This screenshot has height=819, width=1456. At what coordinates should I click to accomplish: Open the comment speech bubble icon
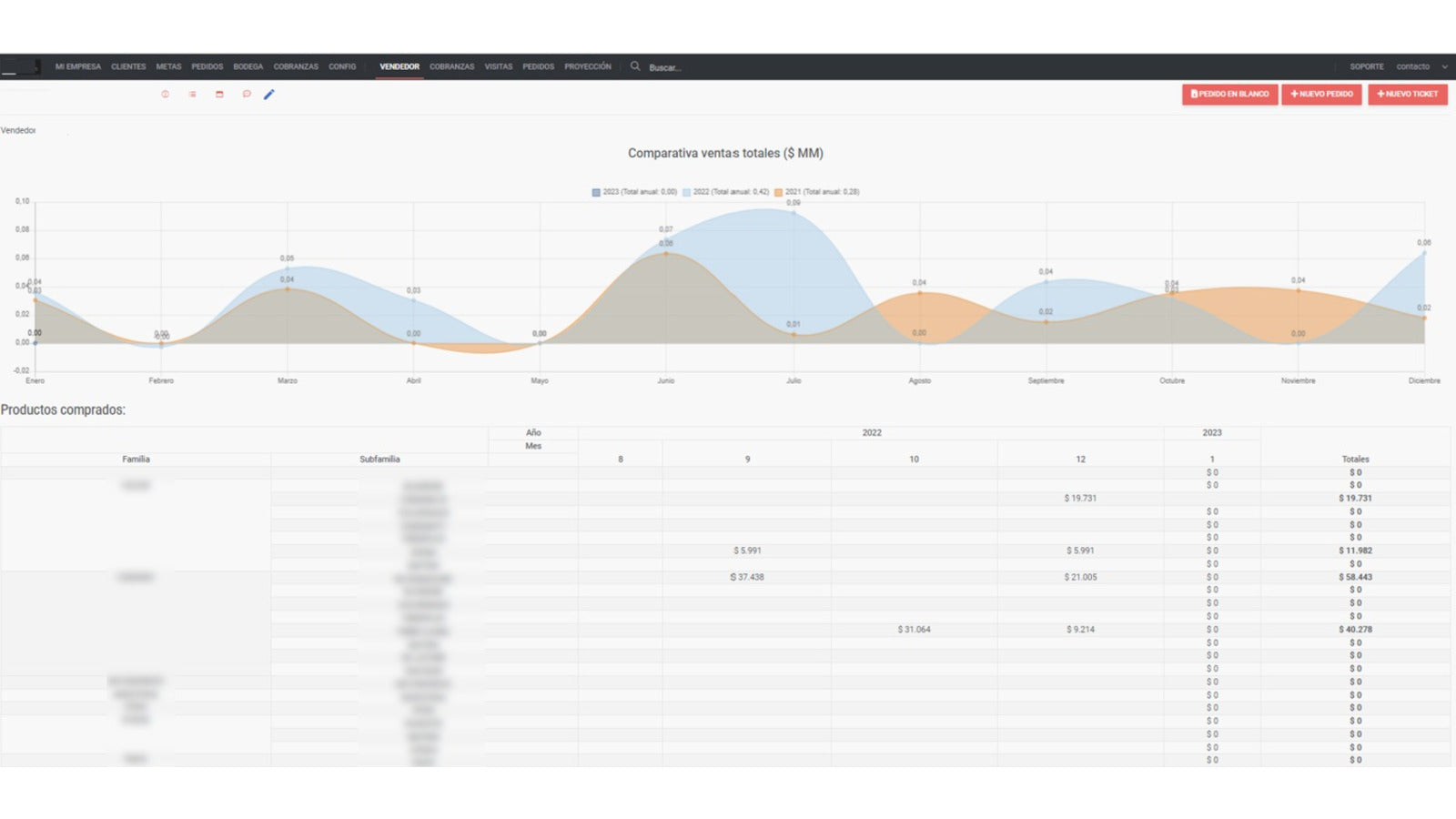tap(247, 95)
